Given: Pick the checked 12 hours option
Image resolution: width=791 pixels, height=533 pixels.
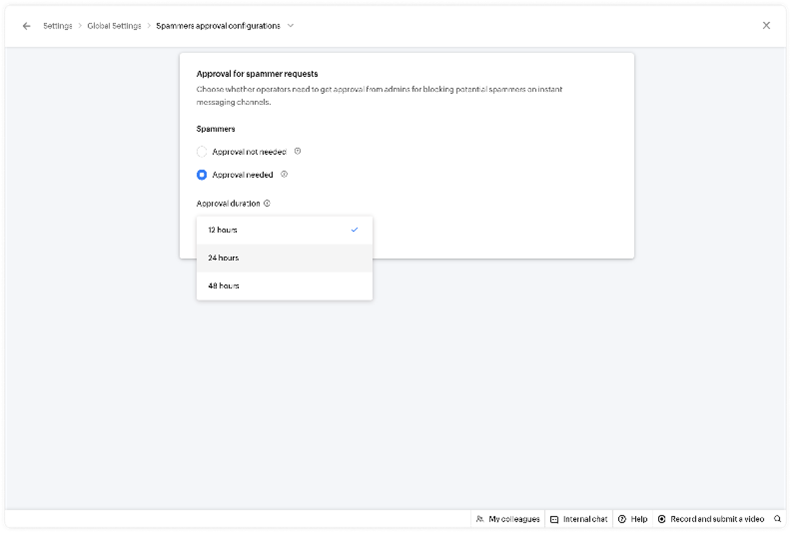Looking at the screenshot, I should pyautogui.click(x=224, y=230).
